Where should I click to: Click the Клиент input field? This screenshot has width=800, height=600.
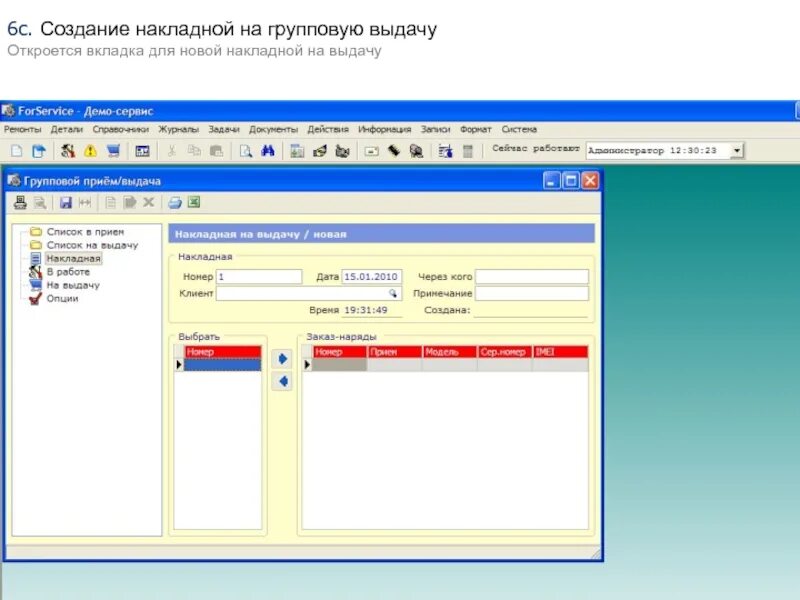(x=309, y=293)
